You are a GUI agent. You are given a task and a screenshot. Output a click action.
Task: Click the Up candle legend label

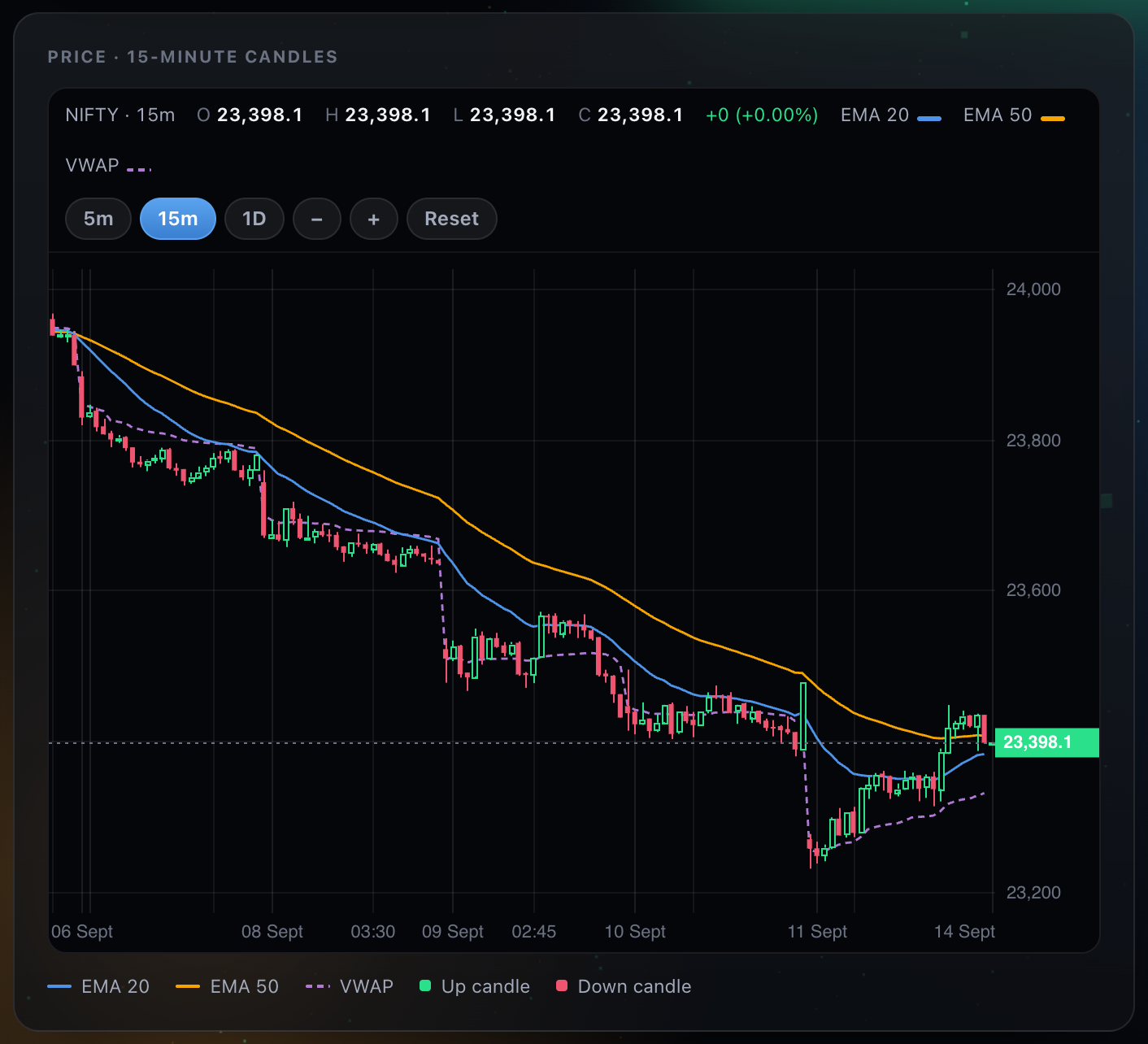pos(485,986)
